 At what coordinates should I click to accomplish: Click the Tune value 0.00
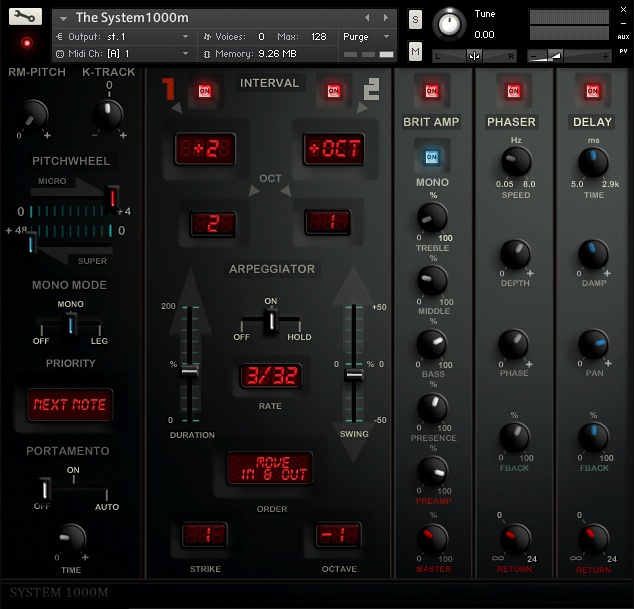coord(484,35)
